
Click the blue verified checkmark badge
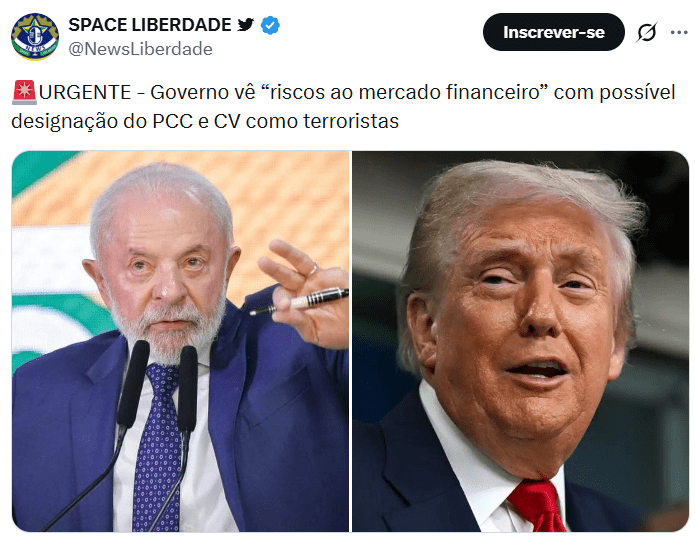(x=270, y=25)
